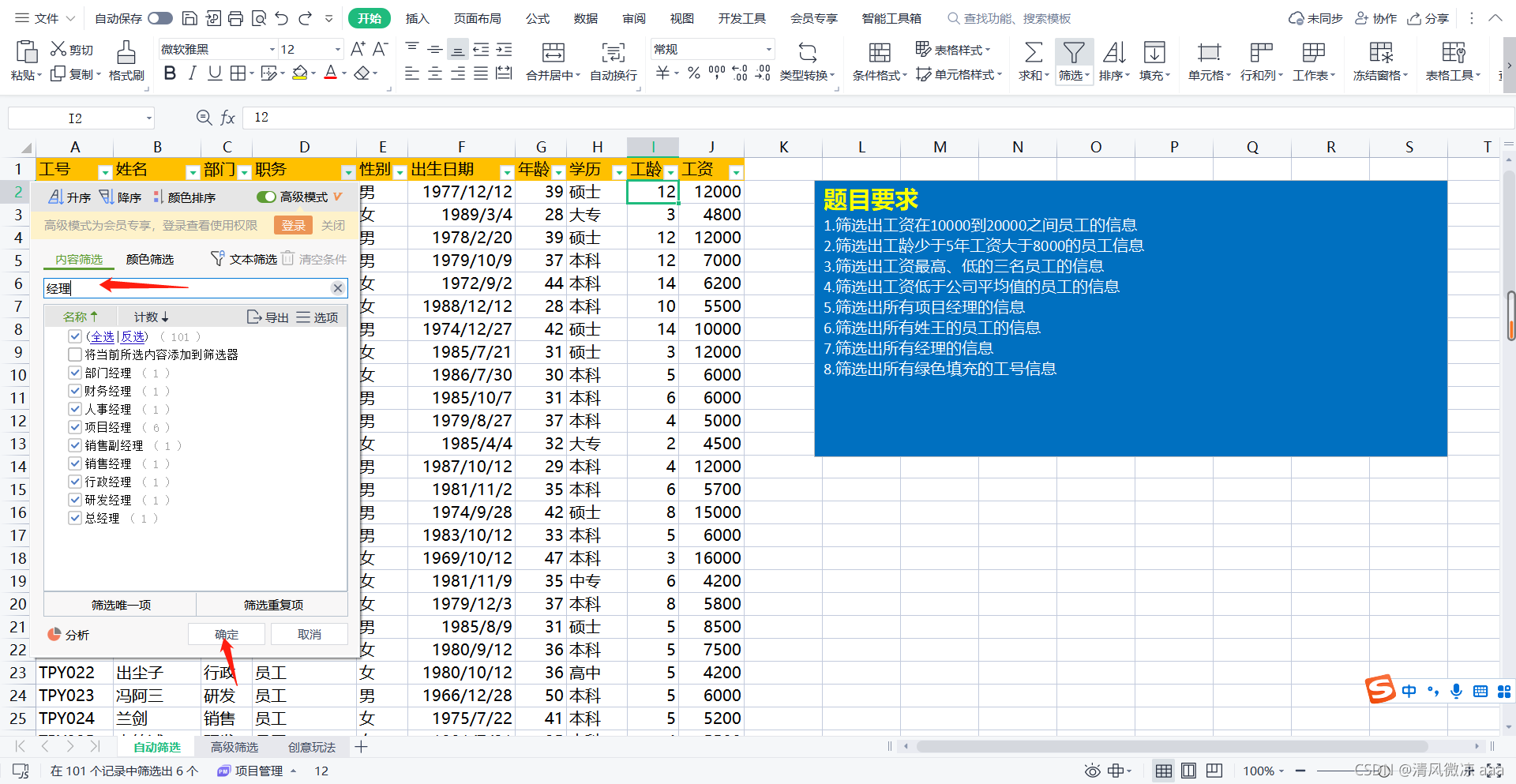1516x784 pixels.
Task: Click the horizontal scrollbar at bottom
Action: pos(1172,746)
